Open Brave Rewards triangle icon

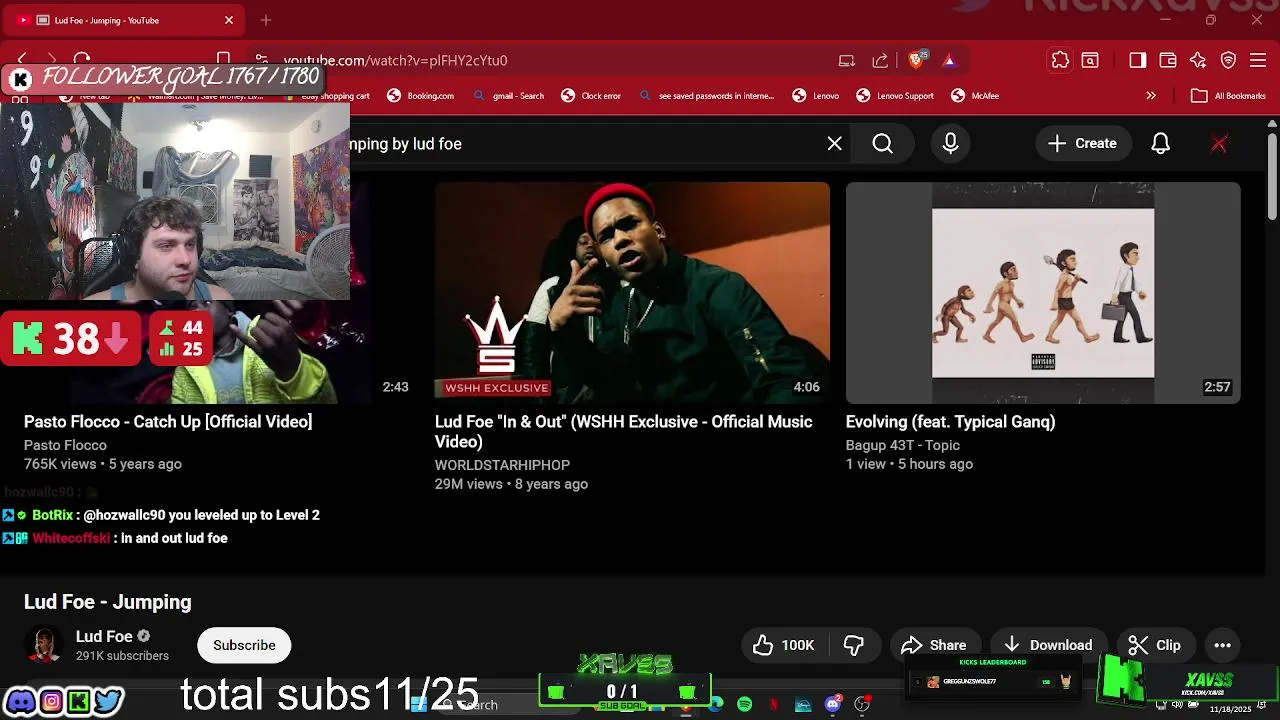tap(949, 60)
